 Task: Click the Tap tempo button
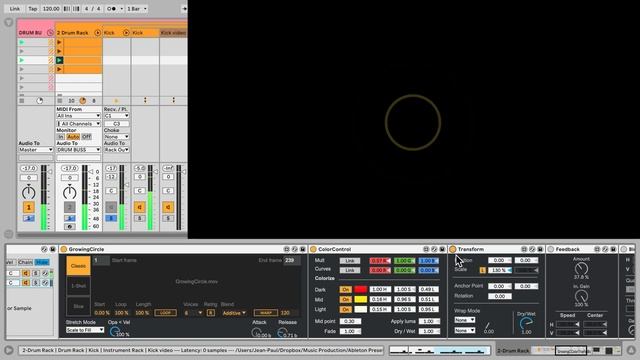click(x=32, y=9)
